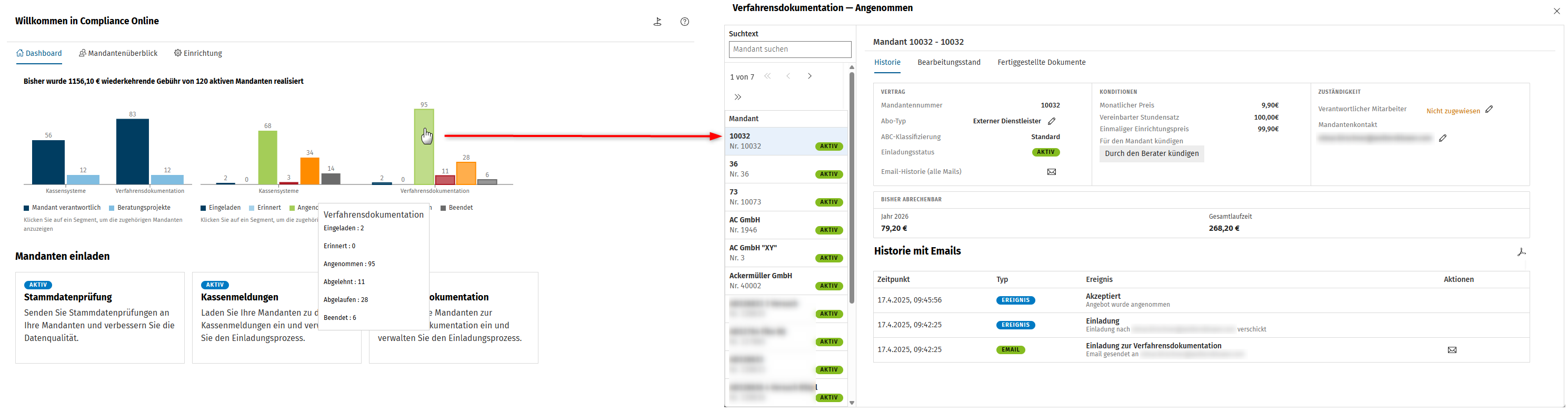Viewport: 1568px width, 410px height.
Task: Open Email-Historie envelope icon
Action: (1051, 172)
